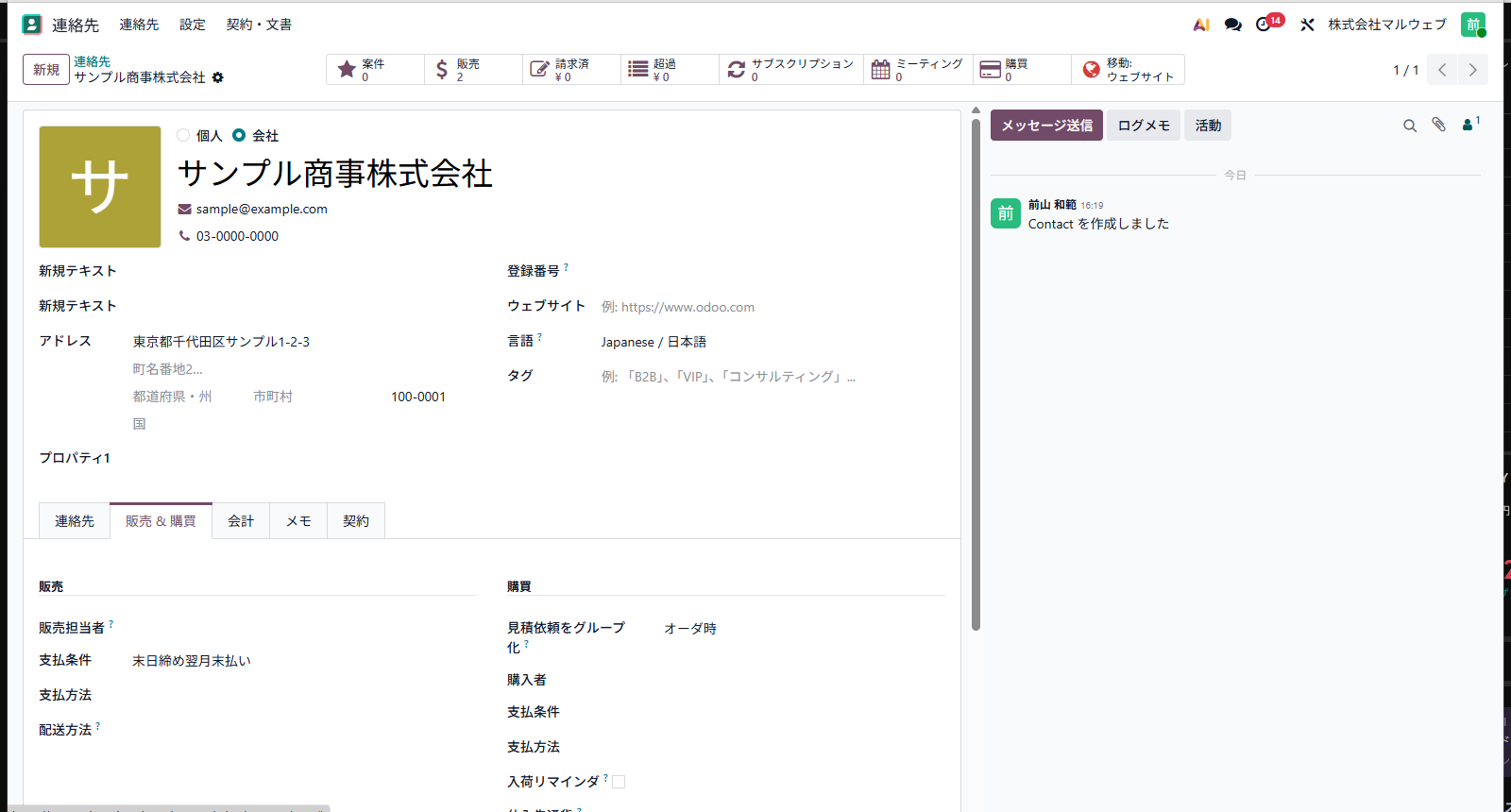Click the 新規 button
This screenshot has width=1511, height=812.
point(46,70)
